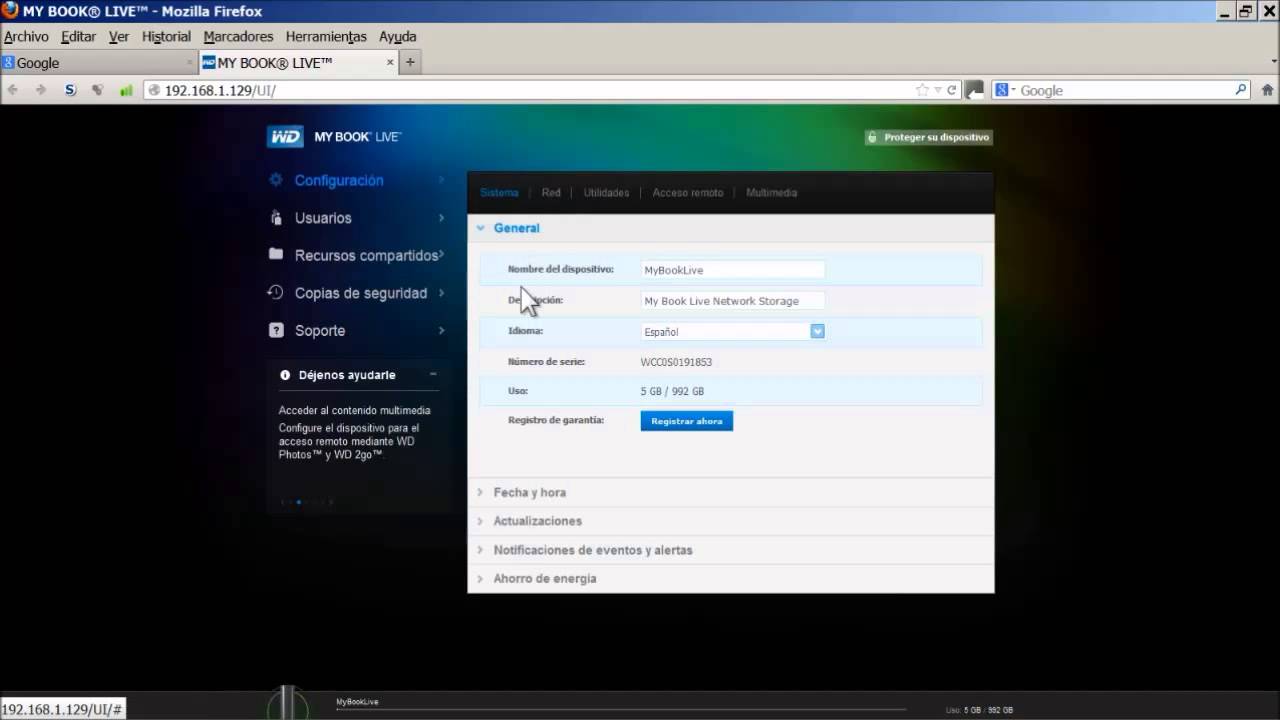Click the blue S toolbar icon
This screenshot has height=720, width=1280.
70,90
